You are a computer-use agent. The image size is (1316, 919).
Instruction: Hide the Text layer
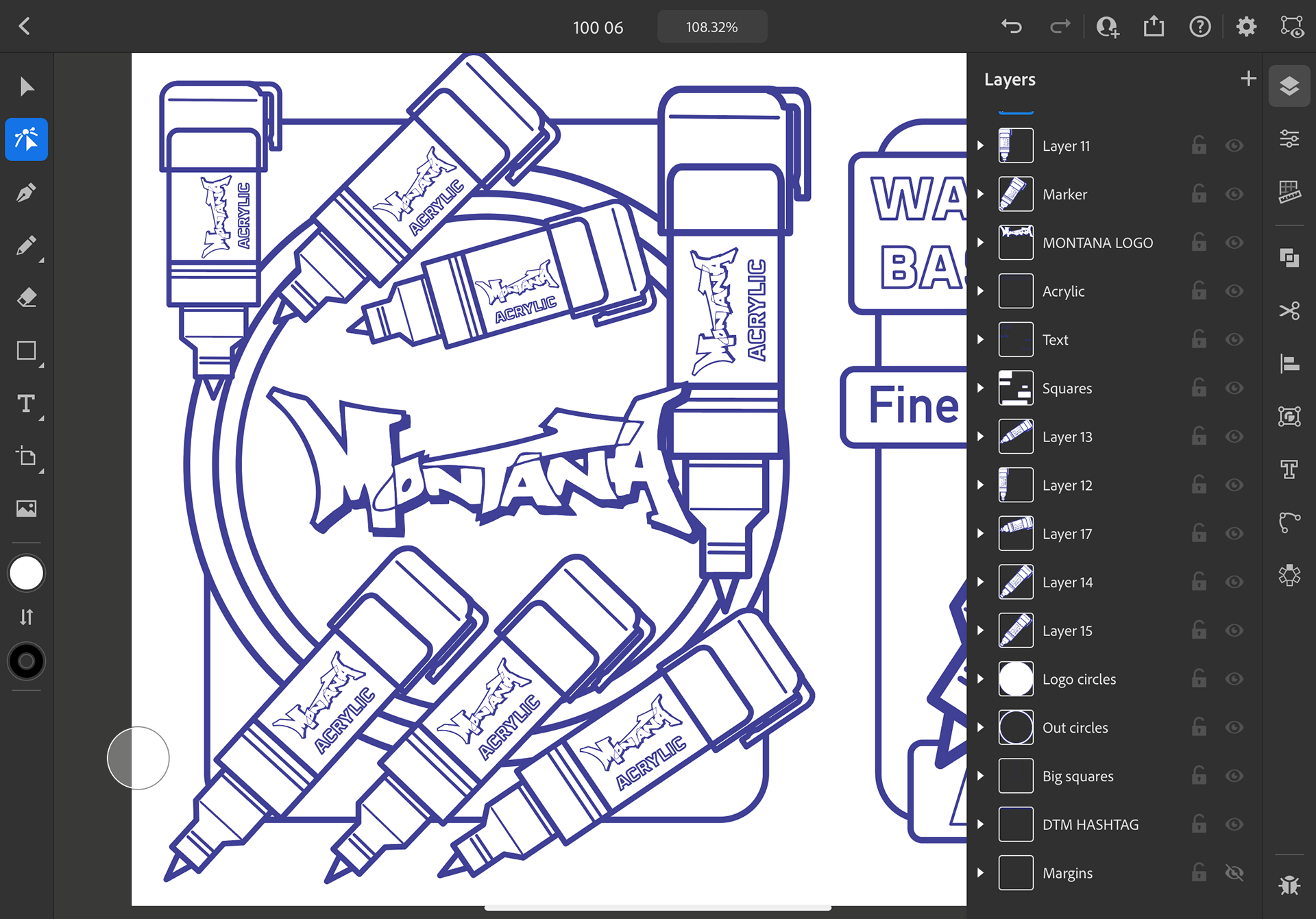pos(1234,339)
